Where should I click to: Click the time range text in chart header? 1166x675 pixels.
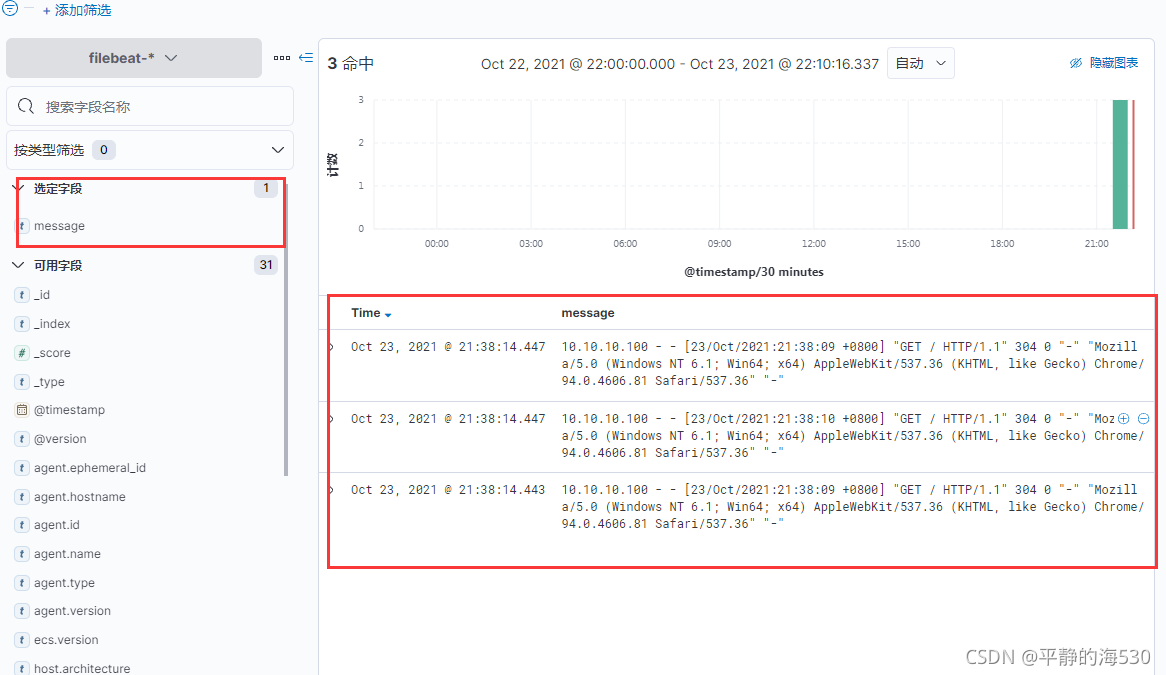[680, 64]
